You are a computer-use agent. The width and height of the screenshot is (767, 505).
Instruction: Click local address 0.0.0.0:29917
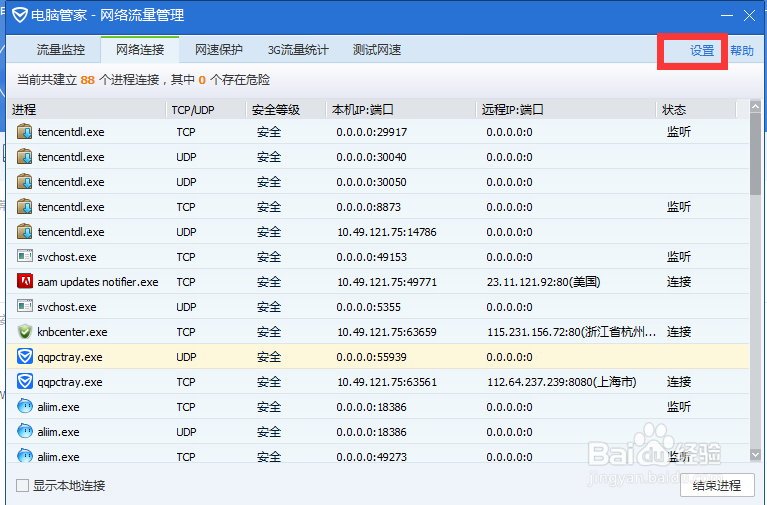[371, 132]
